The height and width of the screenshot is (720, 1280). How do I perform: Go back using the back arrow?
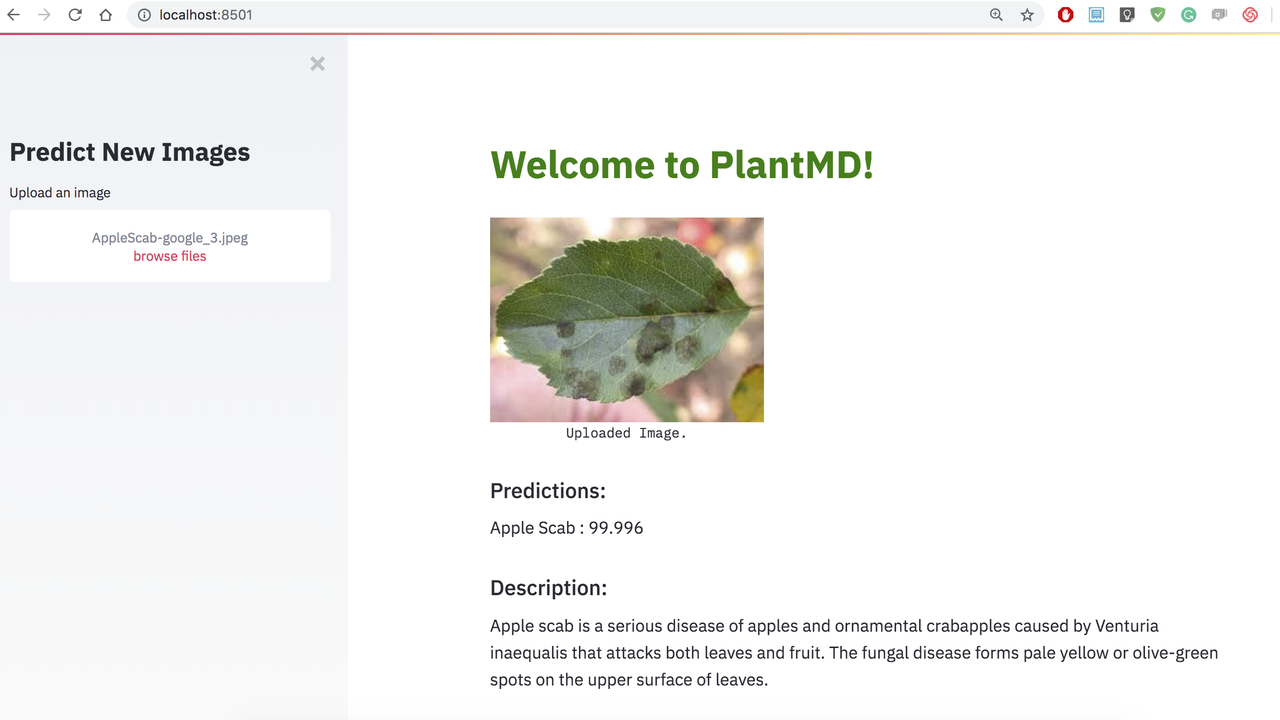[13, 14]
